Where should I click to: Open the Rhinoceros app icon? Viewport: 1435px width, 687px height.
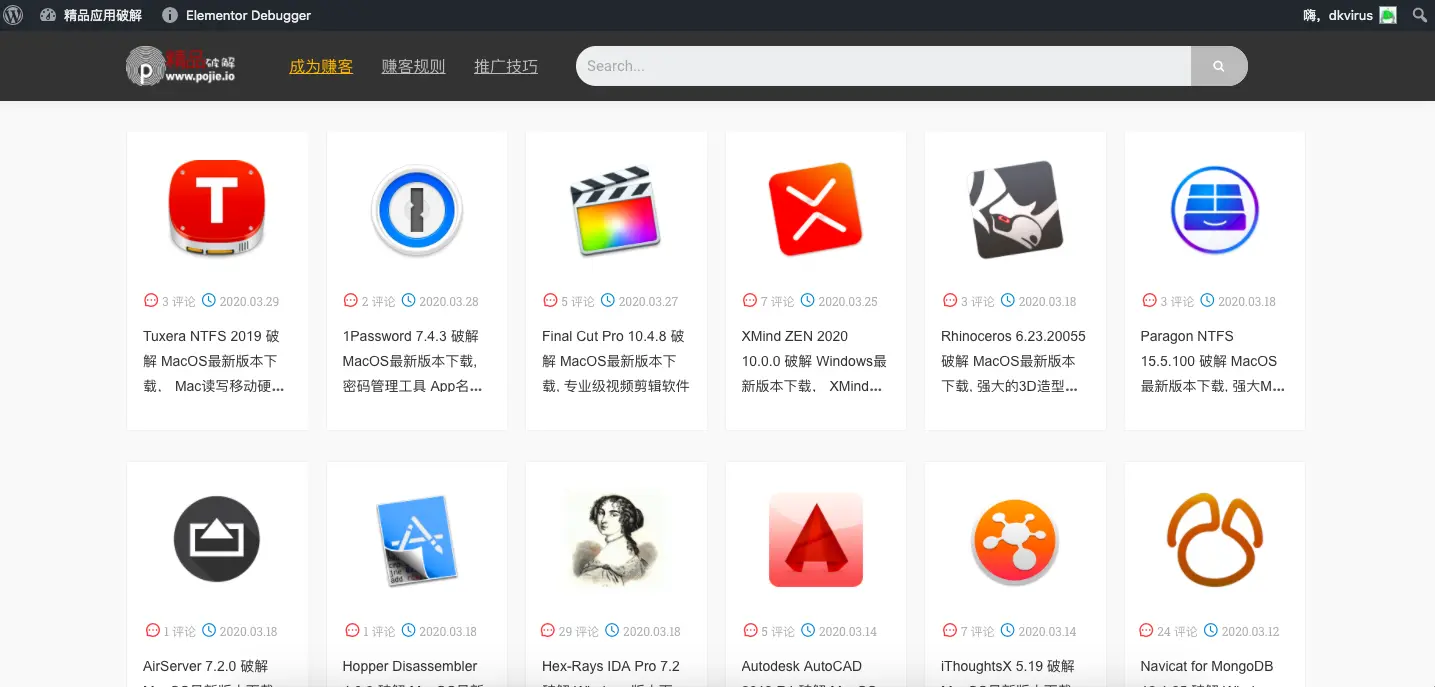[x=1015, y=210]
